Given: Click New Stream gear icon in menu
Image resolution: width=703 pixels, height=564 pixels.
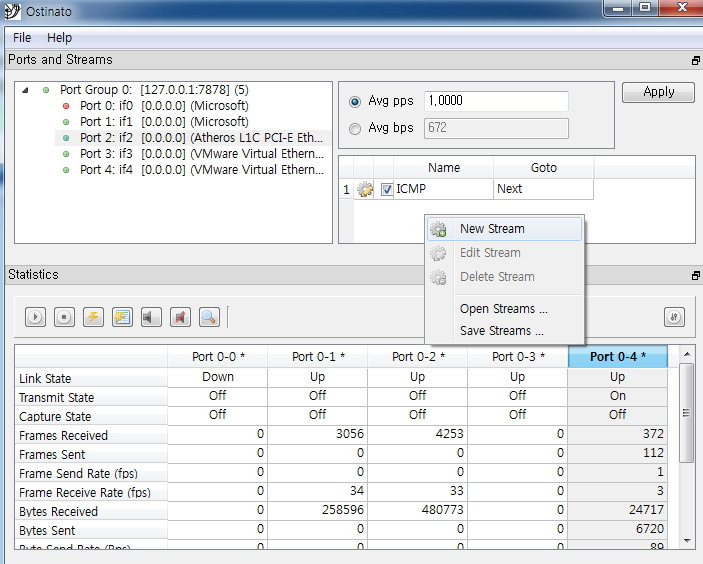Looking at the screenshot, I should pos(438,229).
